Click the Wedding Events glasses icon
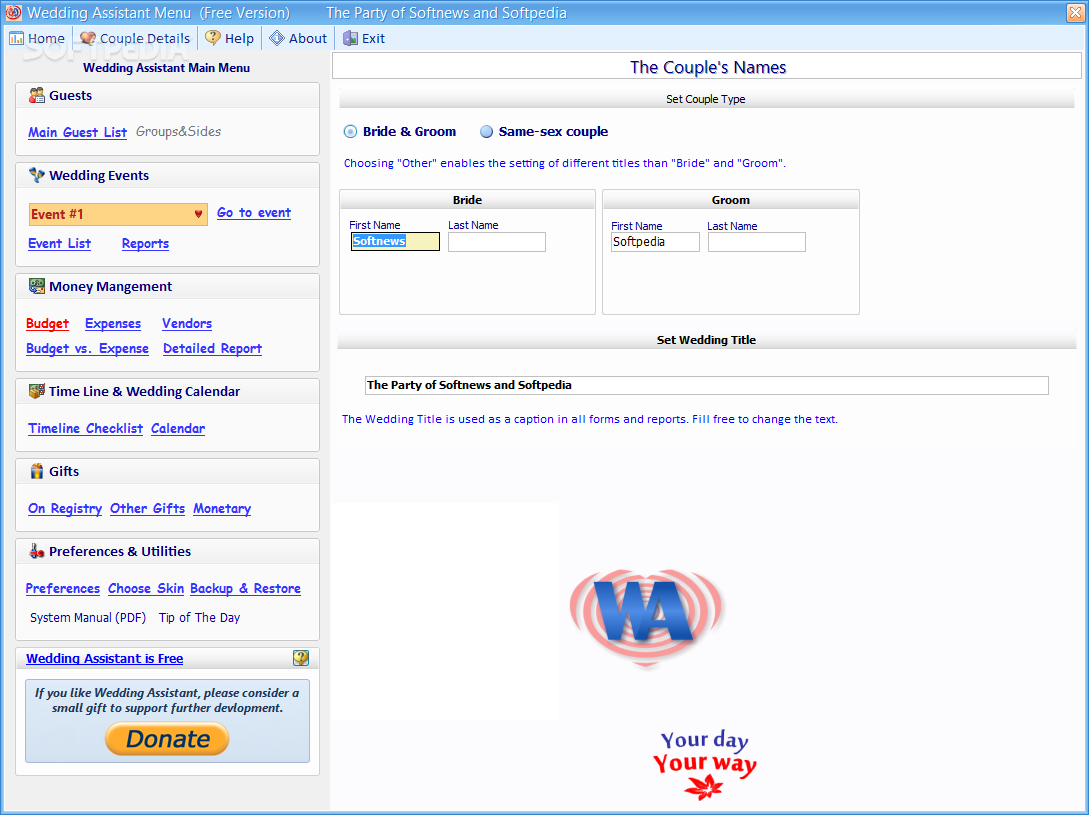1089x815 pixels. coord(36,175)
